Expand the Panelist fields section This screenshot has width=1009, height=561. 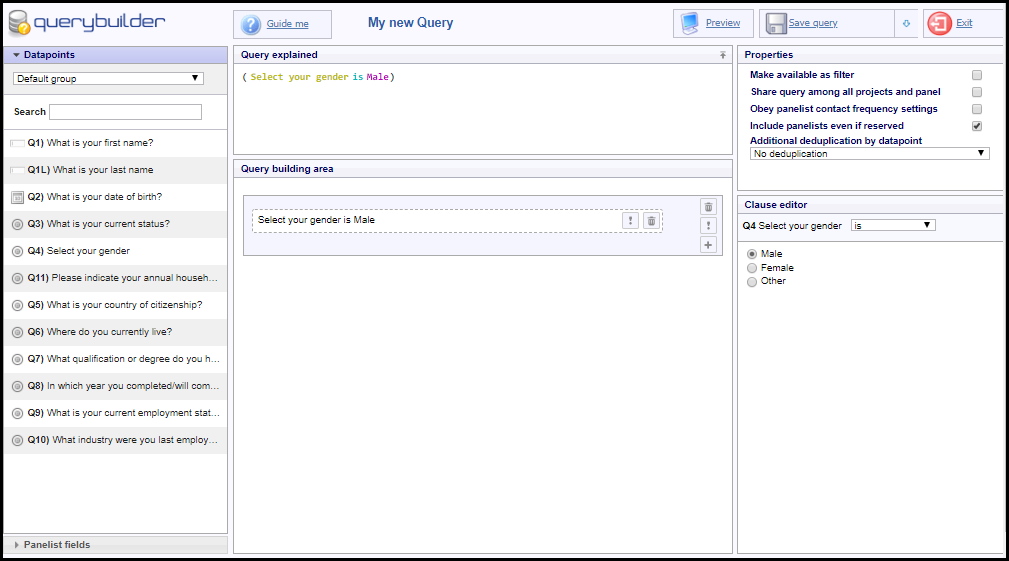coord(116,545)
